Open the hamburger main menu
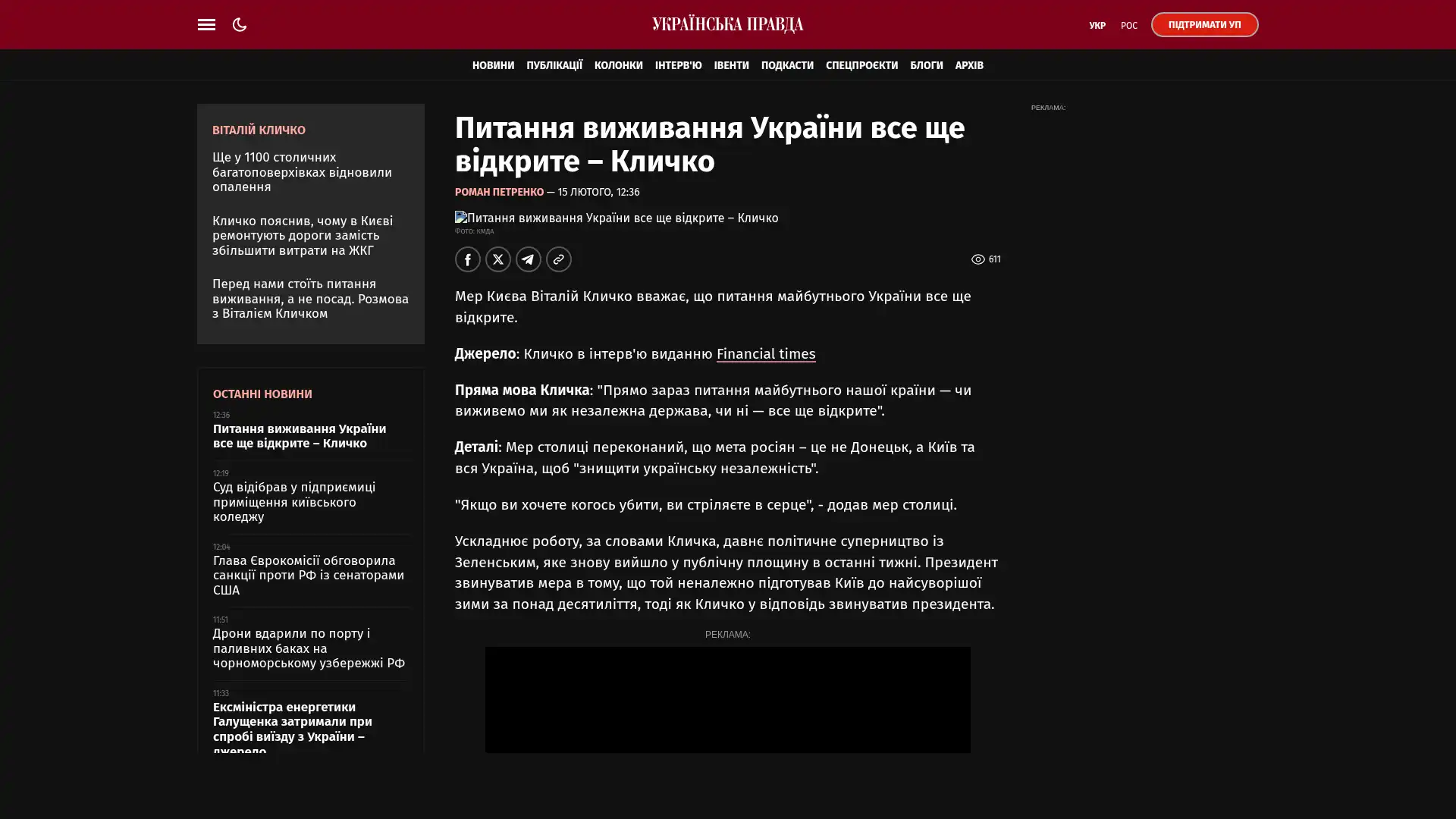This screenshot has width=1456, height=819. (x=206, y=24)
